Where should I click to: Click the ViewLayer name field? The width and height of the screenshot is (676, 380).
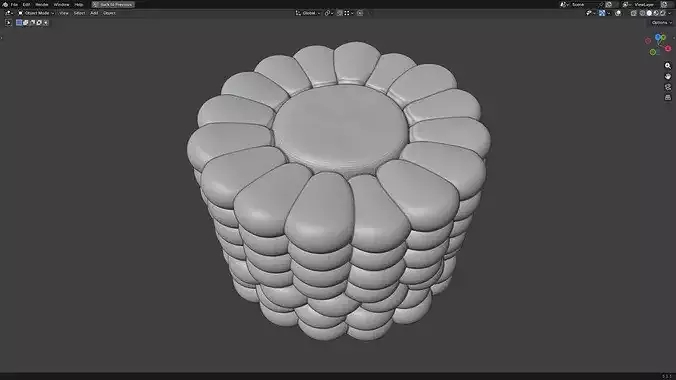645,4
